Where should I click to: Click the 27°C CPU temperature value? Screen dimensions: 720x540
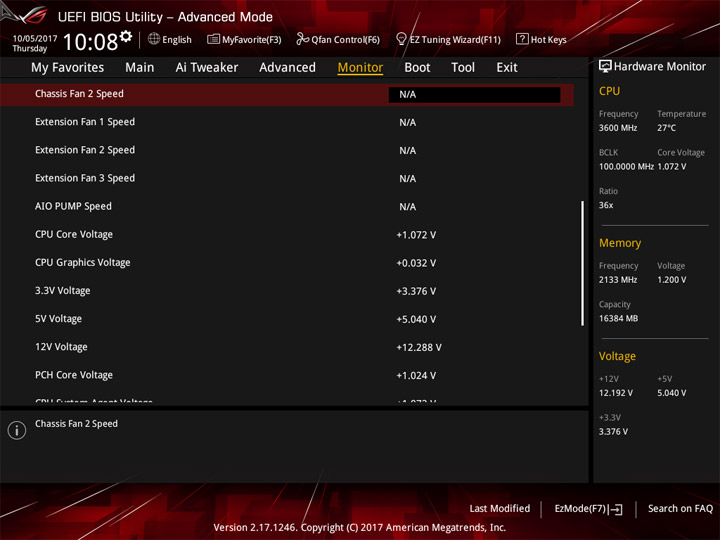point(666,128)
